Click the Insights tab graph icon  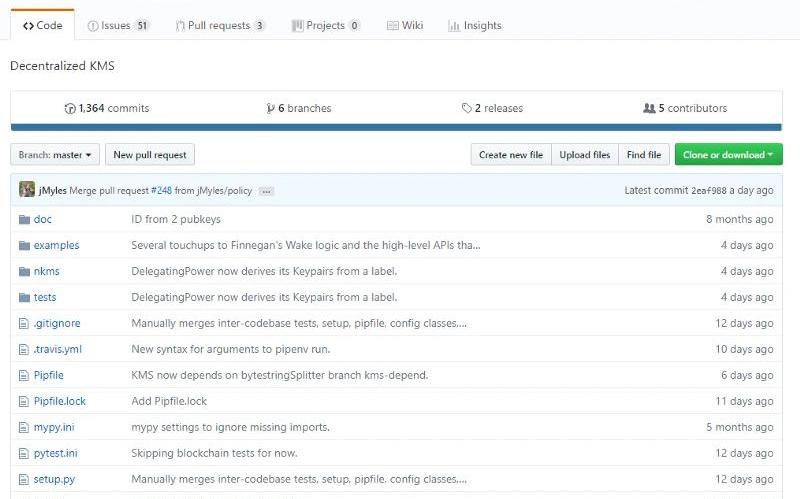pos(454,26)
